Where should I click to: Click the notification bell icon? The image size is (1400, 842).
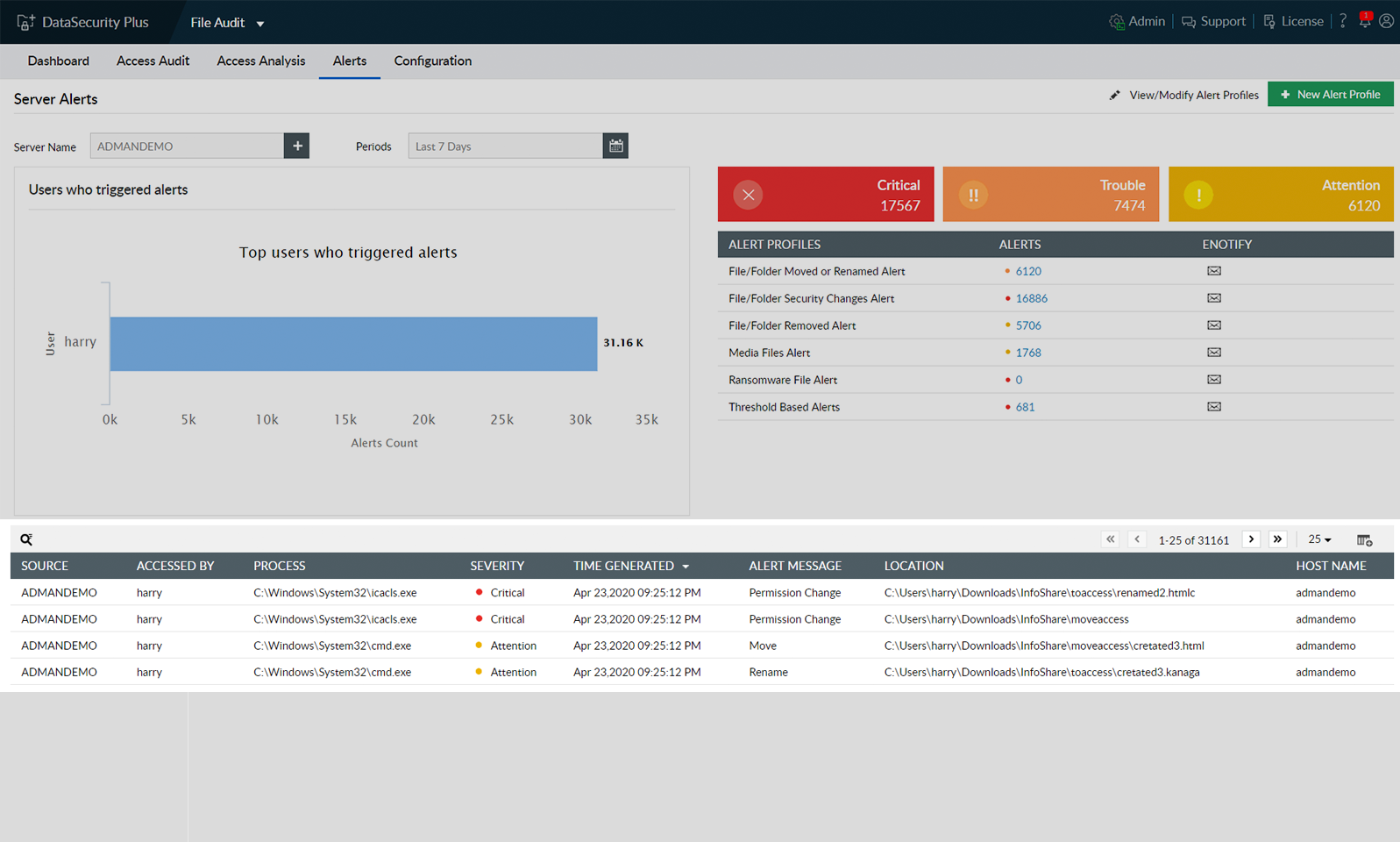1365,21
